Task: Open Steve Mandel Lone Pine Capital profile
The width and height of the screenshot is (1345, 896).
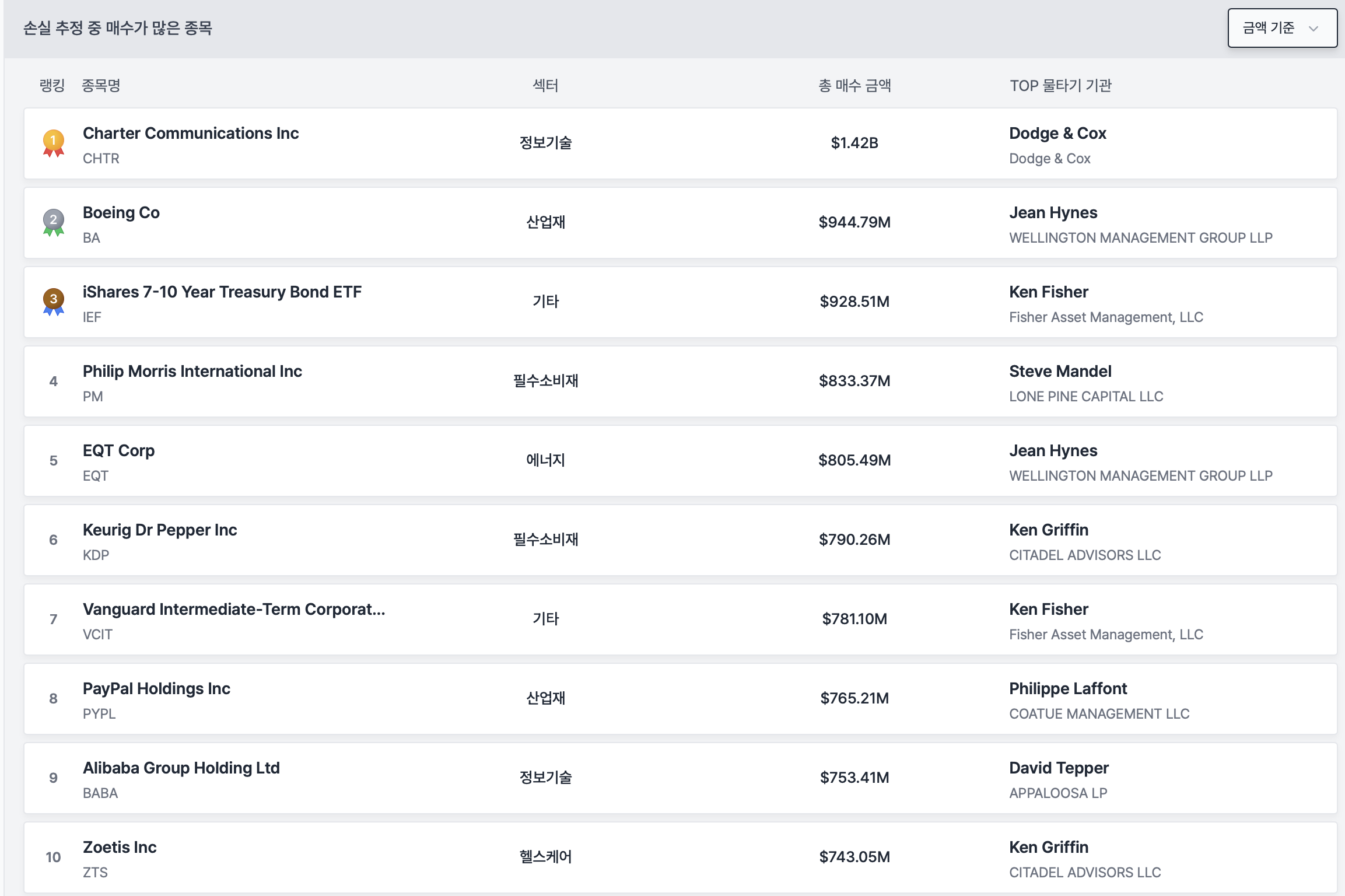Action: (1060, 372)
